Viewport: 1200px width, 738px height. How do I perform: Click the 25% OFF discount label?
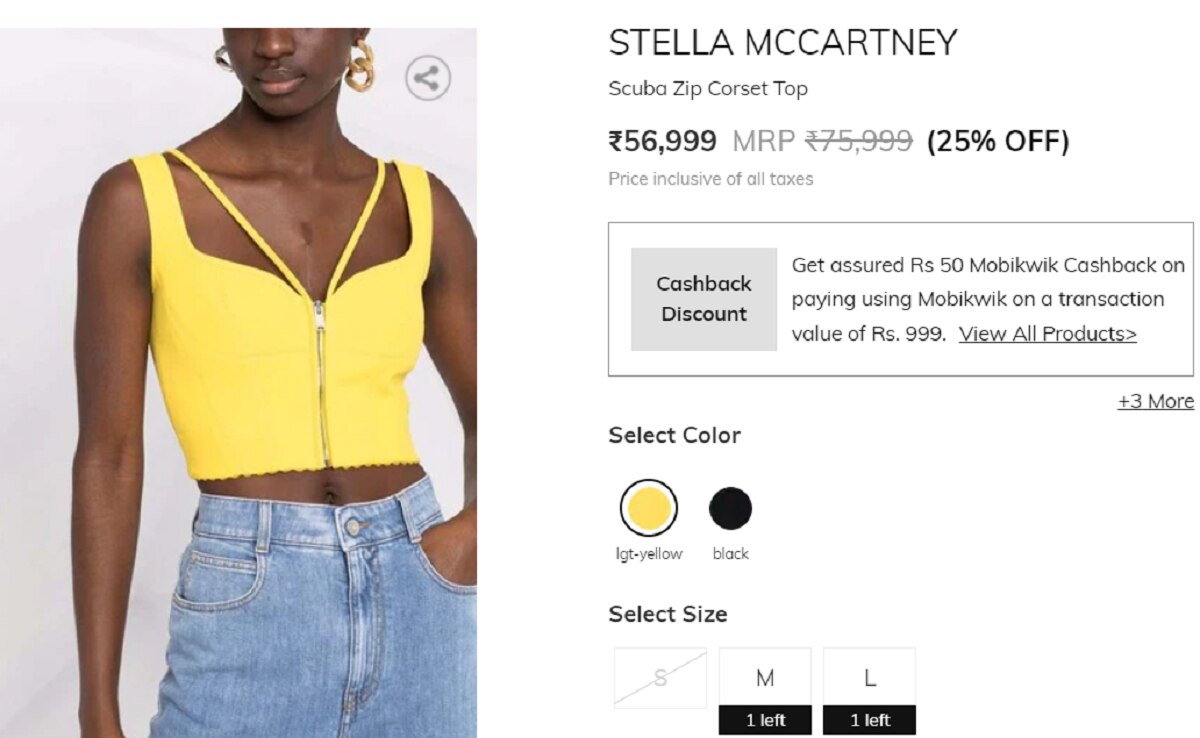tap(998, 141)
